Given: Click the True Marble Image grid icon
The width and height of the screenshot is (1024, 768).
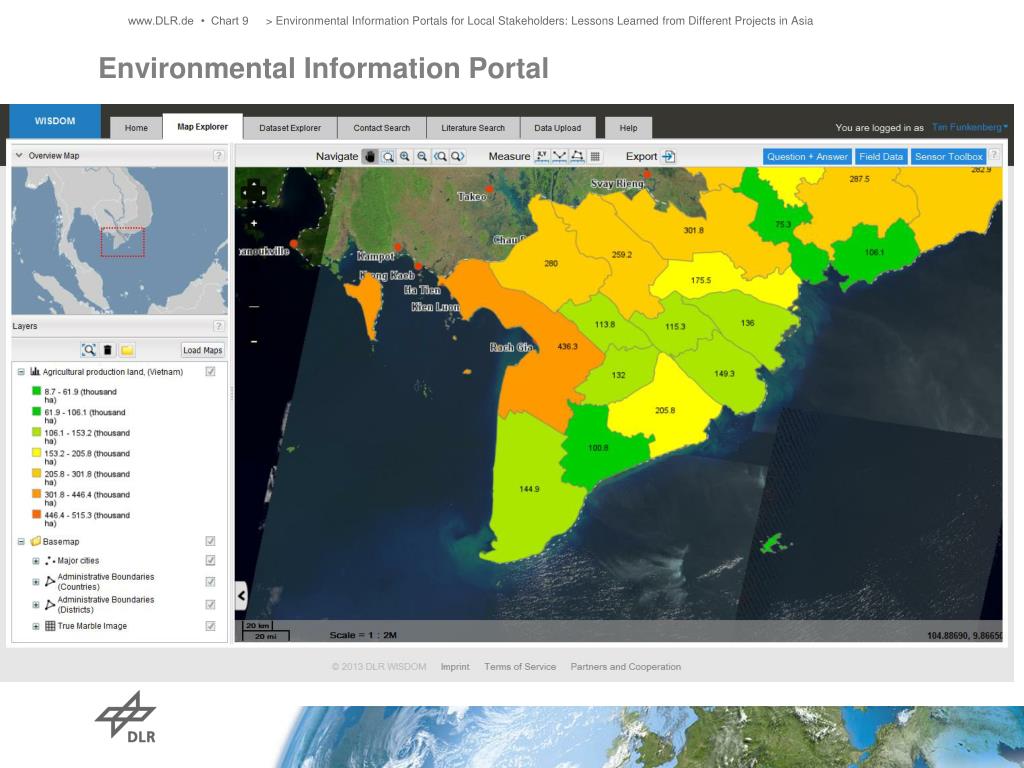Looking at the screenshot, I should 50,626.
